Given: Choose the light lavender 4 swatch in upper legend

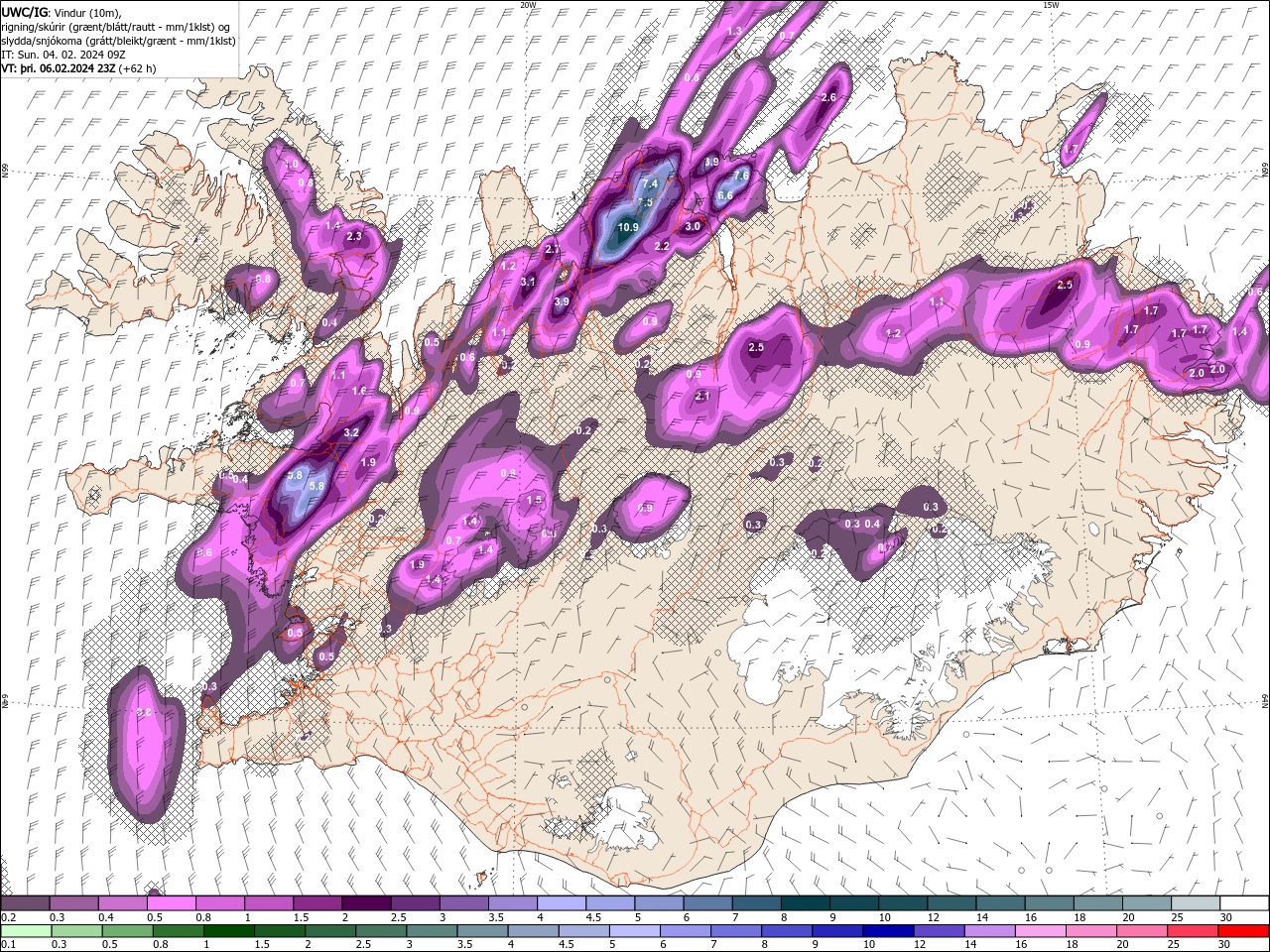Looking at the screenshot, I should (561, 903).
